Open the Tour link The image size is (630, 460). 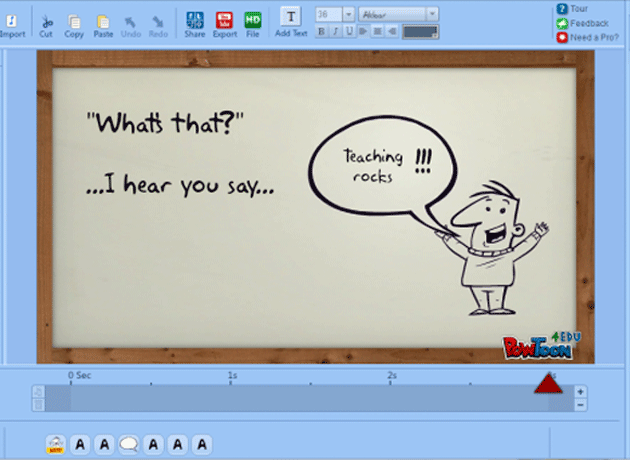coord(578,8)
